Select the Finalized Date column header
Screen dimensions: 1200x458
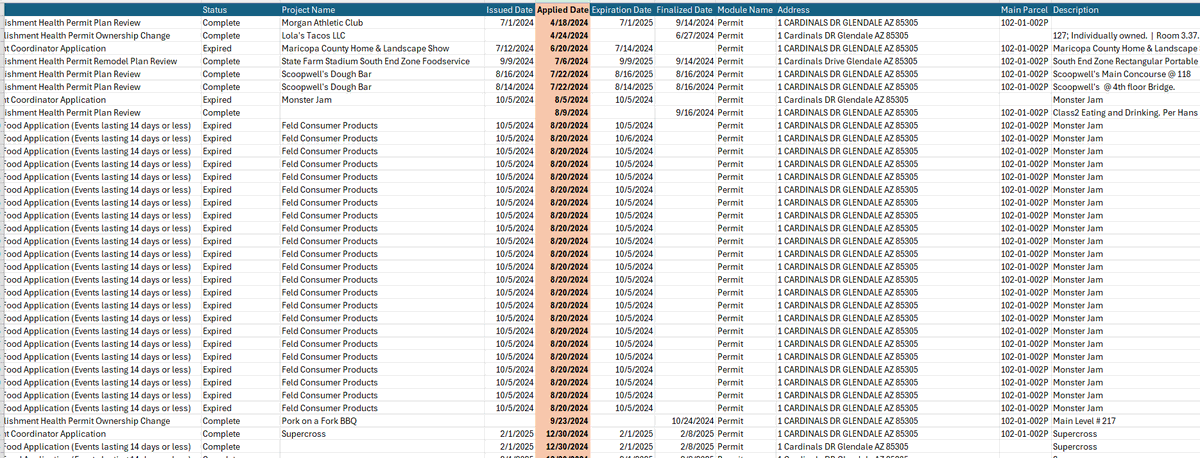click(685, 9)
